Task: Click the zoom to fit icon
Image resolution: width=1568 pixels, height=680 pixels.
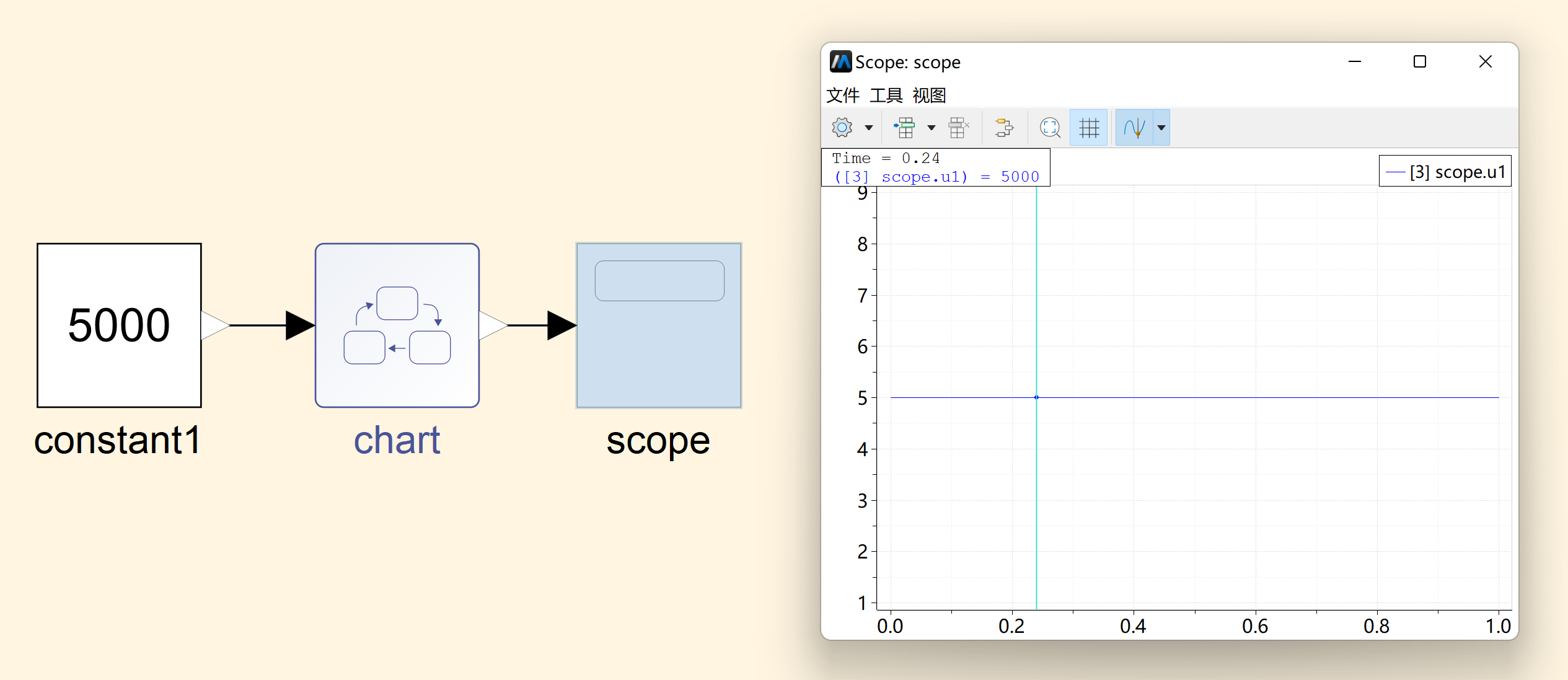Action: click(1050, 128)
